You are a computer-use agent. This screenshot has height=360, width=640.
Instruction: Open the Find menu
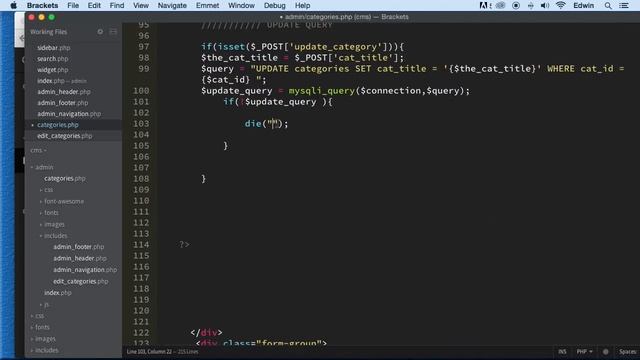[x=117, y=5]
